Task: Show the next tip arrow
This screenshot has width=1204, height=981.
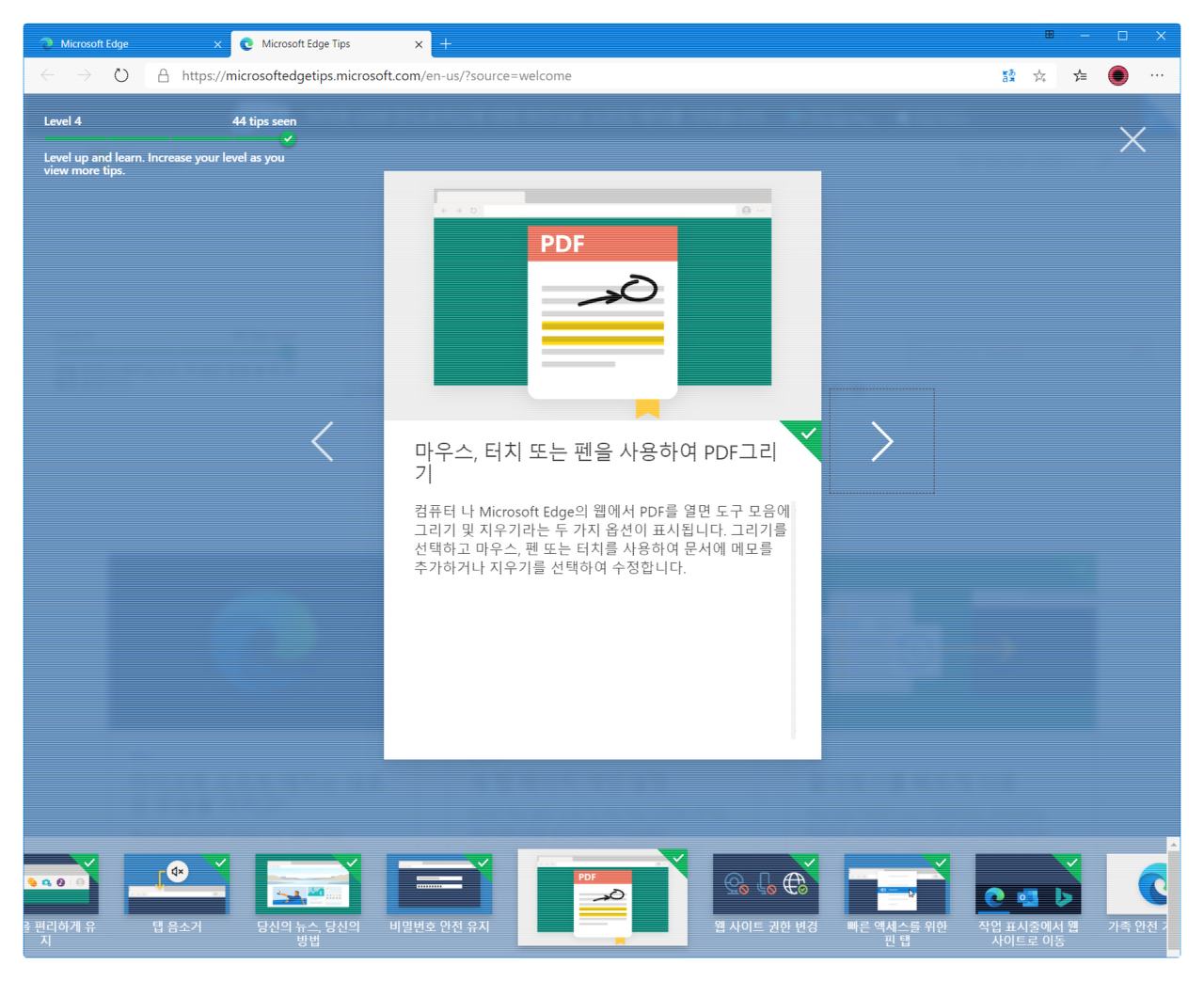Action: (x=881, y=441)
